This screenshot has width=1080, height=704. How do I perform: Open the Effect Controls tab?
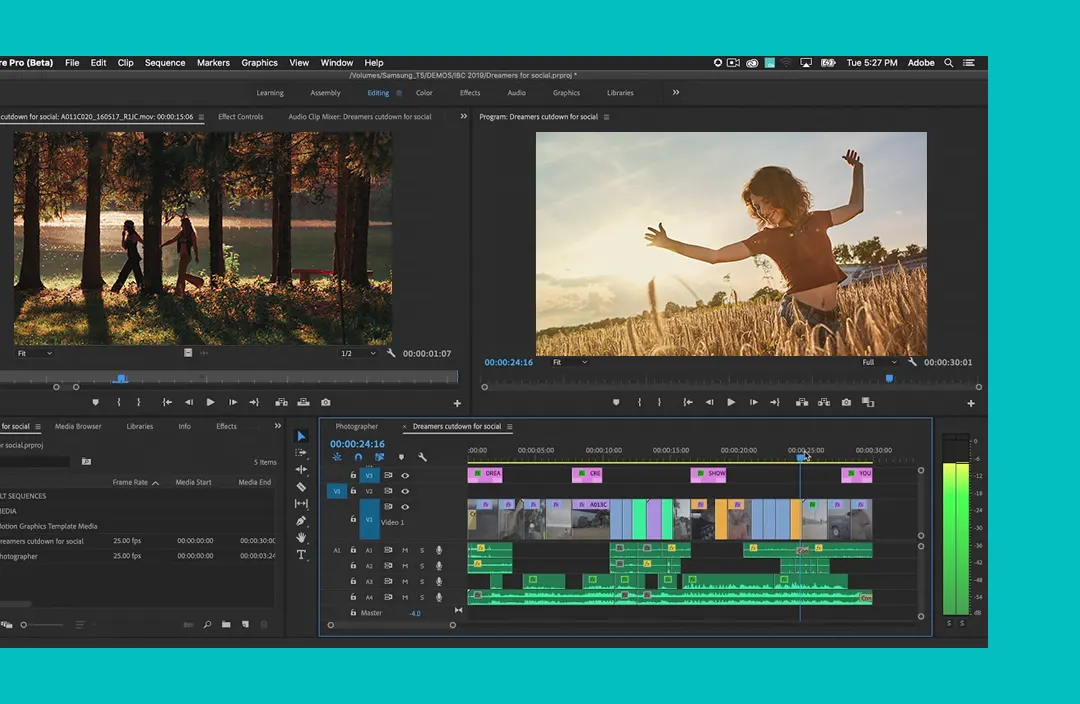point(240,116)
